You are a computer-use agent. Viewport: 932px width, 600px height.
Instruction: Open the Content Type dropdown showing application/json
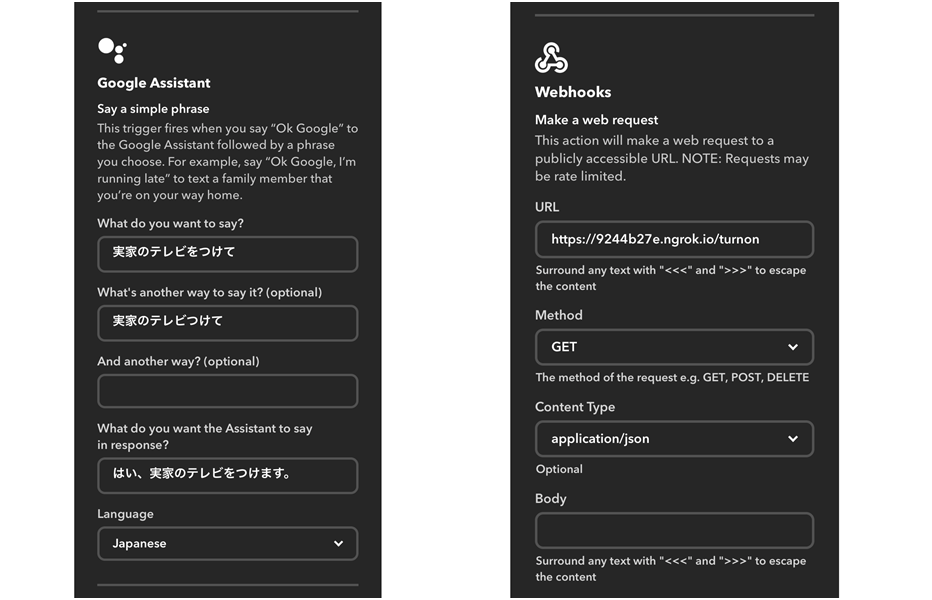click(674, 439)
